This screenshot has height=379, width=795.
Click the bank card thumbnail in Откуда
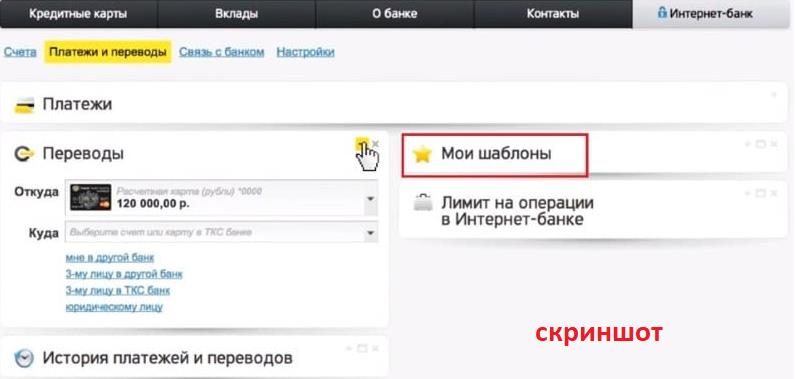click(91, 197)
